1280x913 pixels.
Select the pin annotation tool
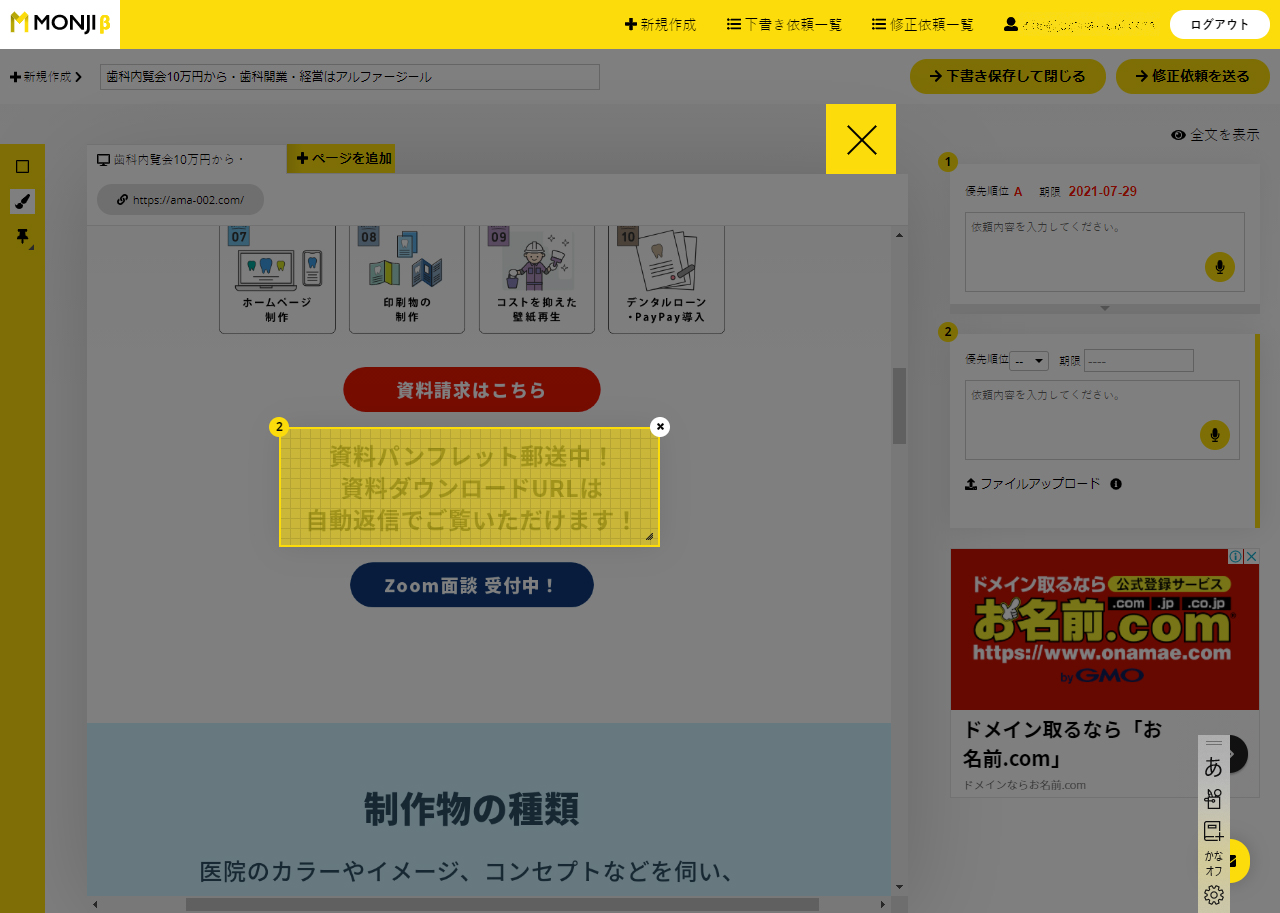click(22, 235)
